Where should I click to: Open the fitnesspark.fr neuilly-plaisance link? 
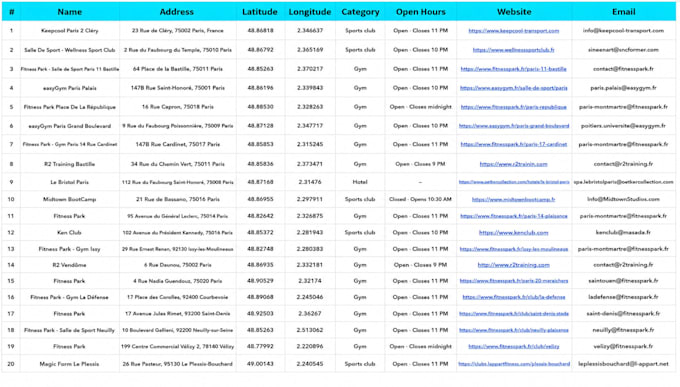coord(513,330)
